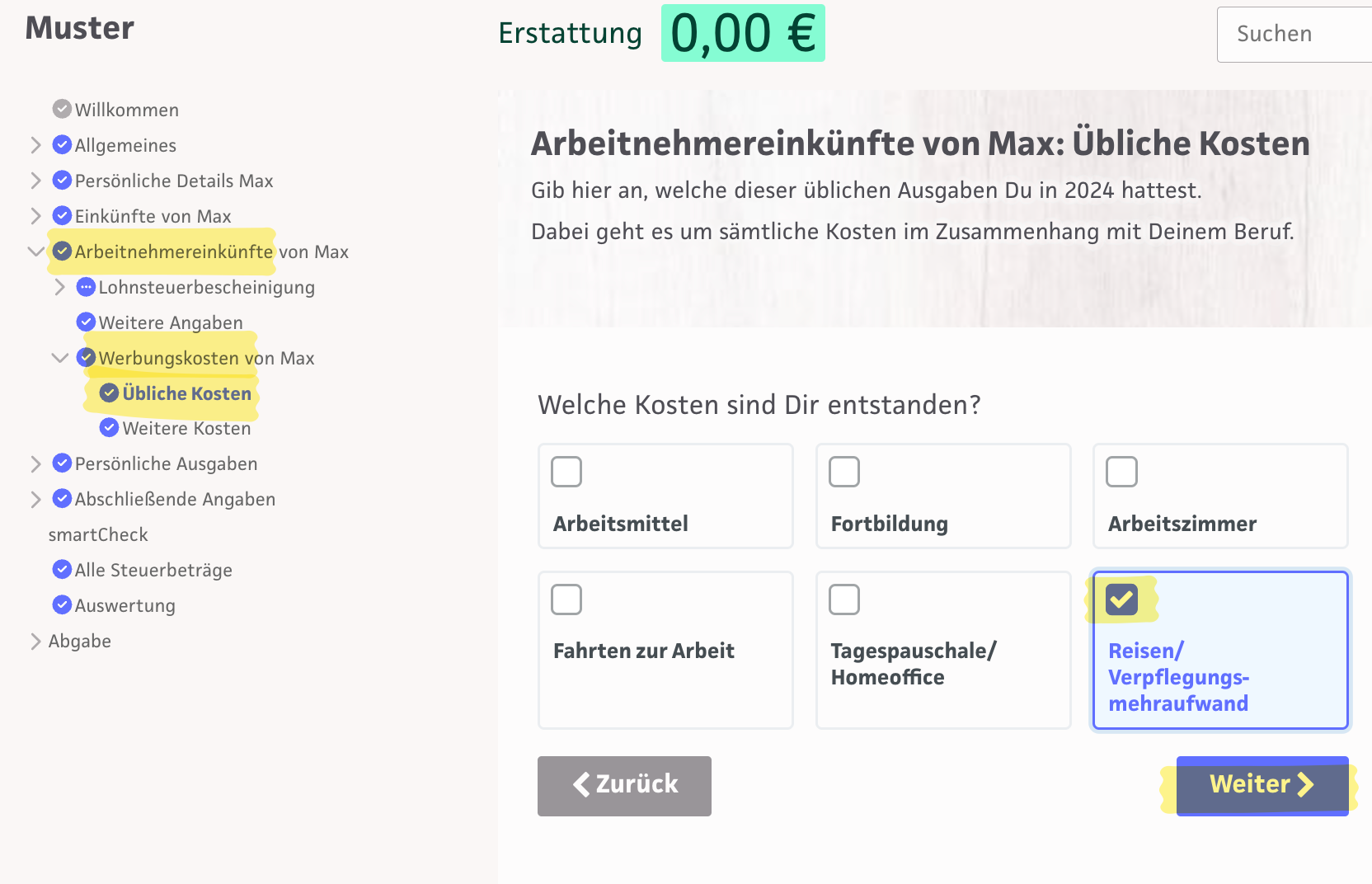Click the checkmark icon beside Willkommen
Screen dimensions: 1372x884
click(62, 109)
